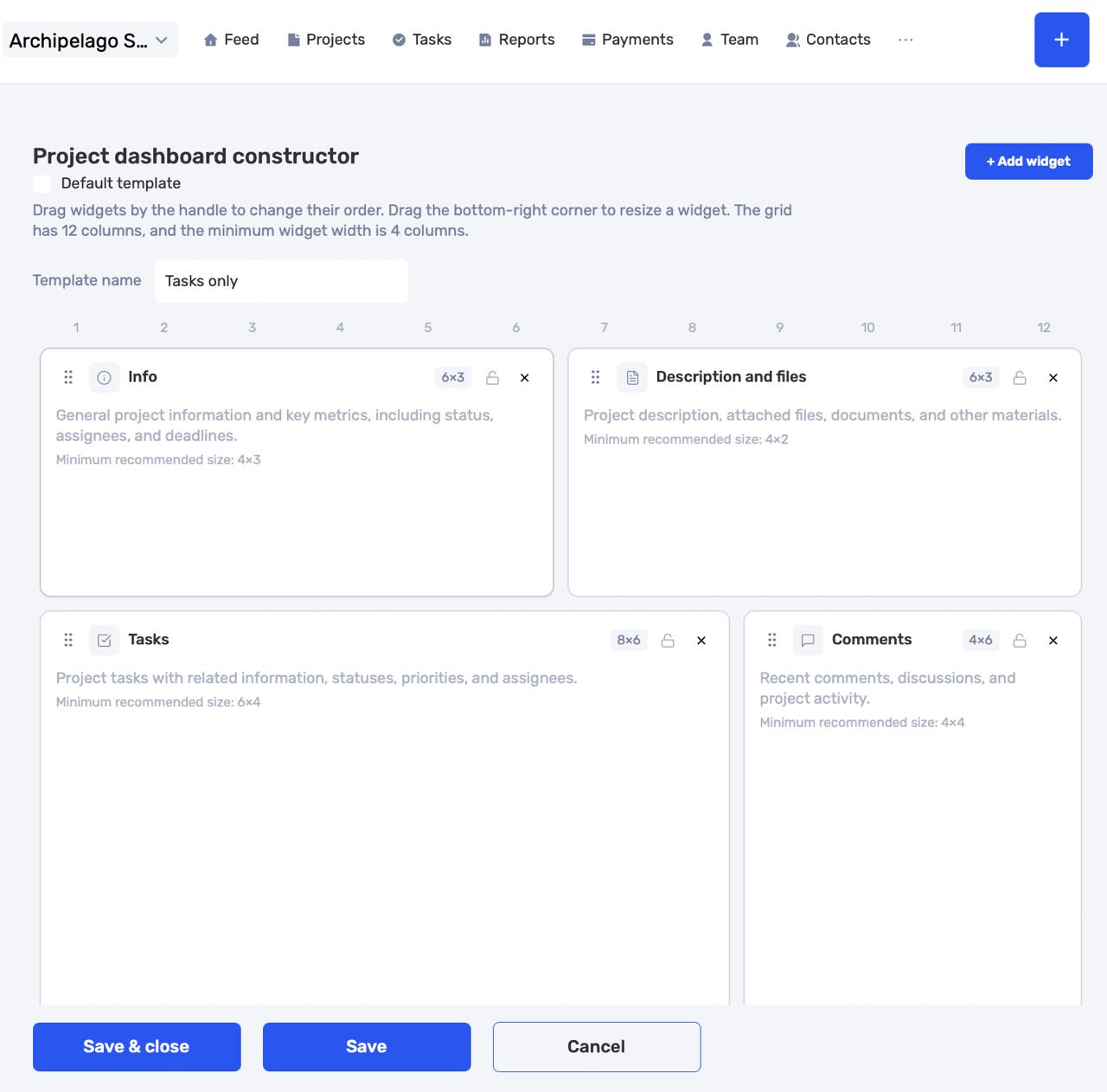This screenshot has width=1107, height=1092.
Task: Click the blue plus button in header
Action: click(x=1061, y=40)
